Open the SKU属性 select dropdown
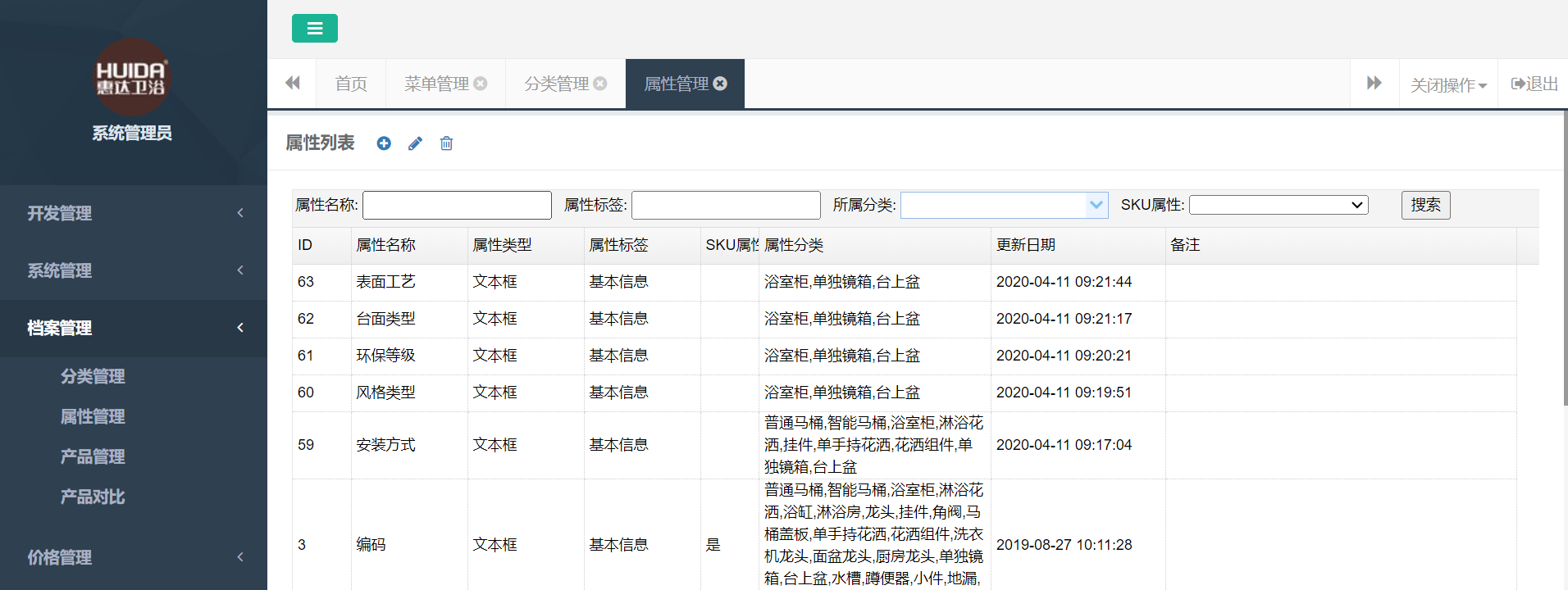Image resolution: width=1568 pixels, height=590 pixels. pos(1279,205)
